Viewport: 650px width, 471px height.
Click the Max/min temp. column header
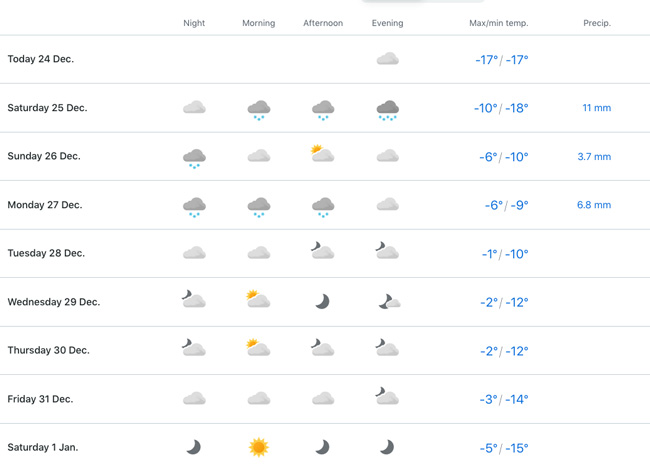(x=499, y=23)
